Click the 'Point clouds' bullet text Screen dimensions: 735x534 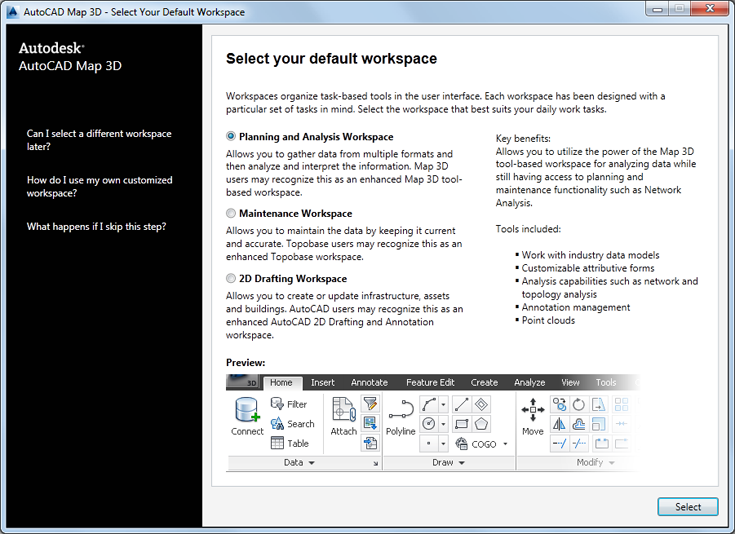click(x=548, y=320)
